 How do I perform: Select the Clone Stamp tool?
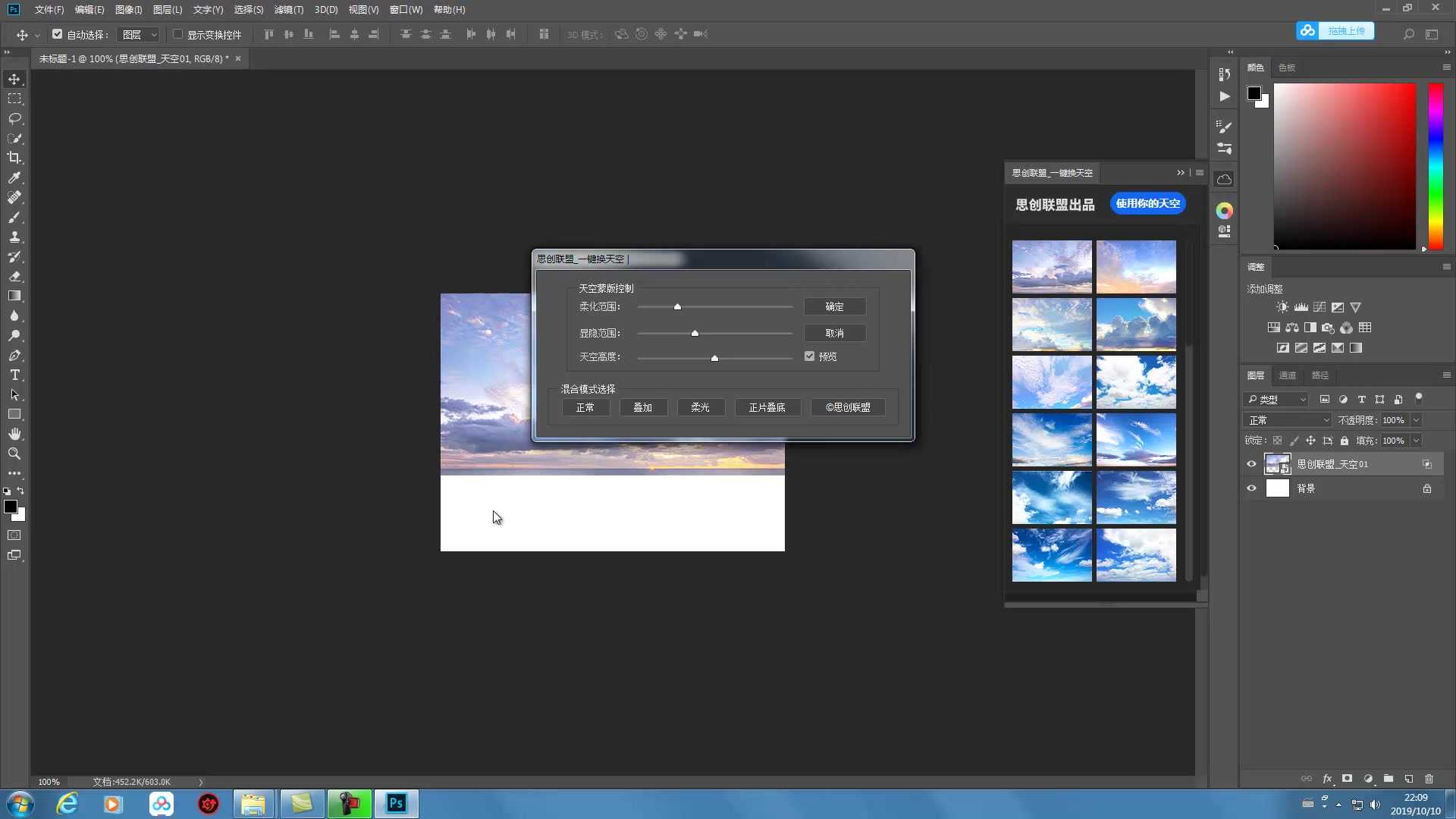(x=14, y=237)
